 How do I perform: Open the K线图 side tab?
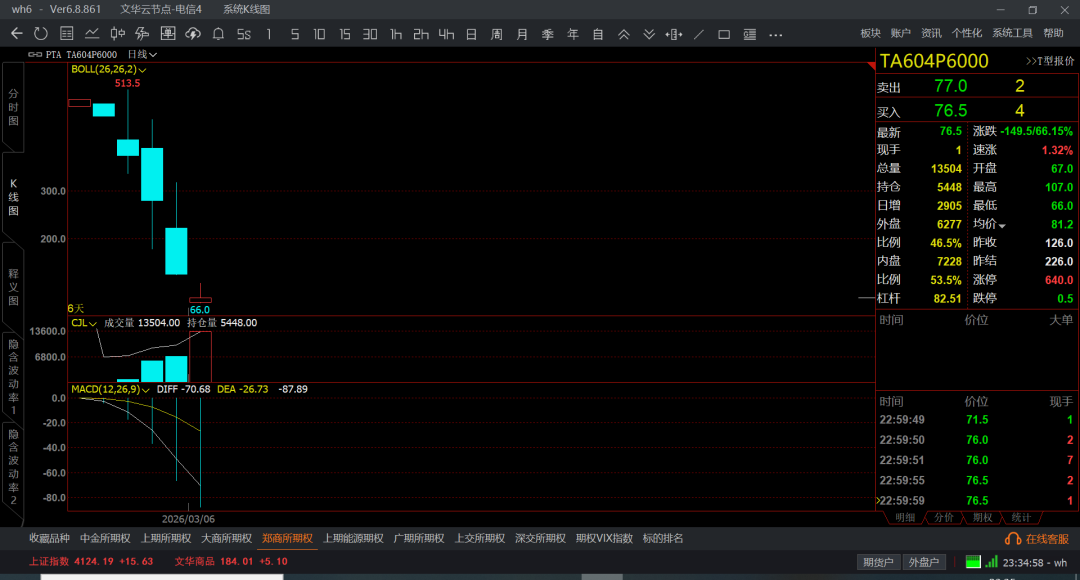coord(13,197)
